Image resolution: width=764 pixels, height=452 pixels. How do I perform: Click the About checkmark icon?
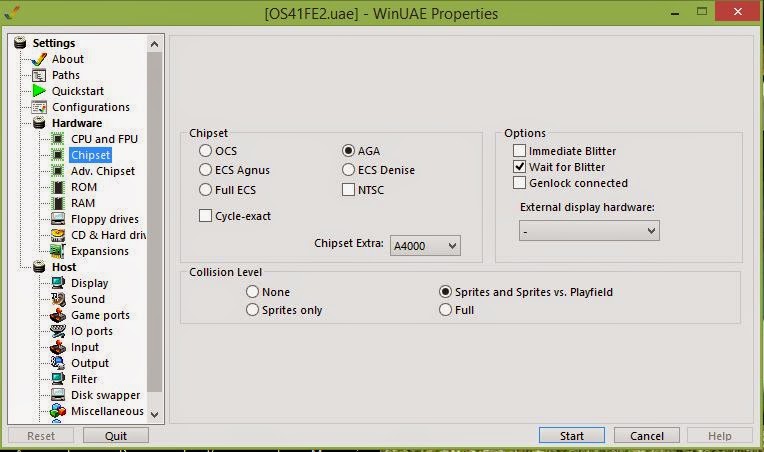39,59
